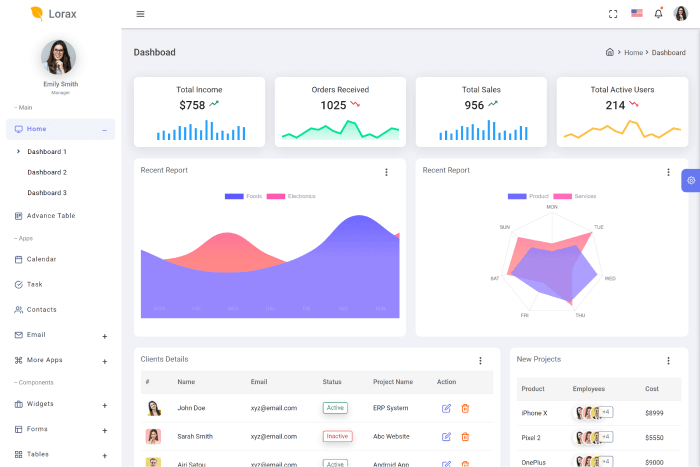Open options menu of Foods/Electronics report
Viewport: 700px width, 467px height.
click(x=386, y=172)
